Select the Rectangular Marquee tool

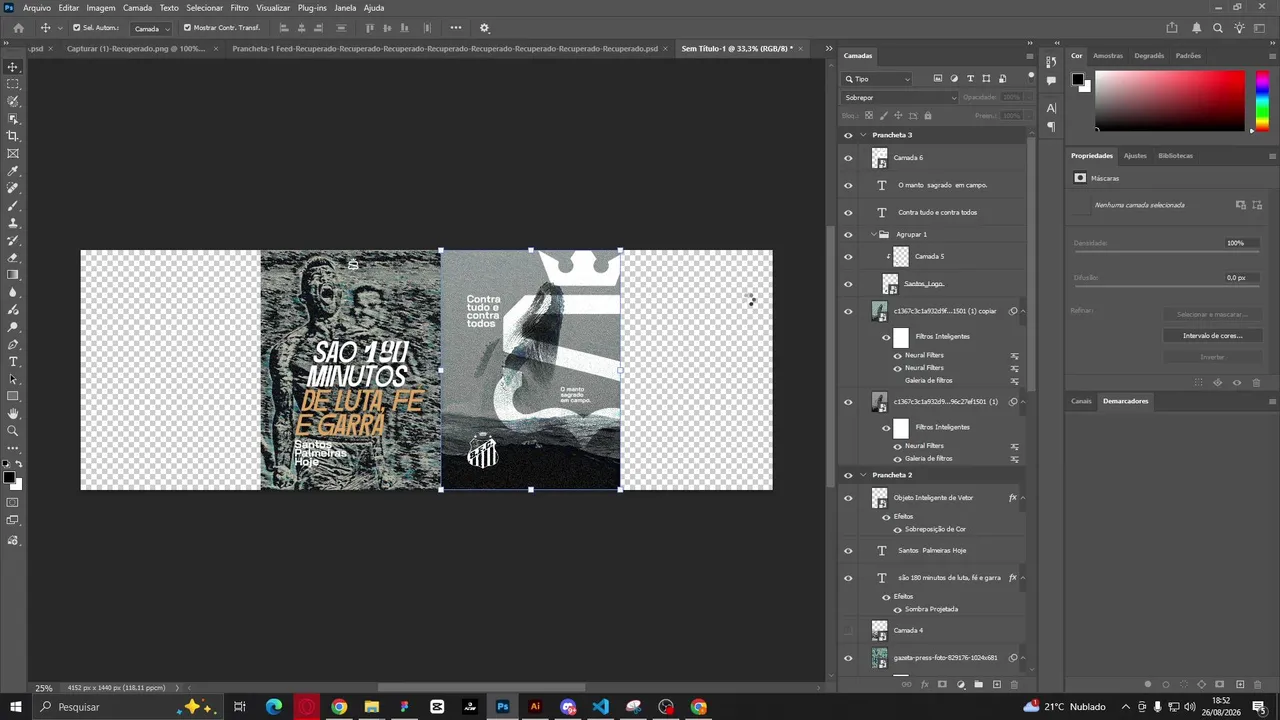pyautogui.click(x=13, y=84)
